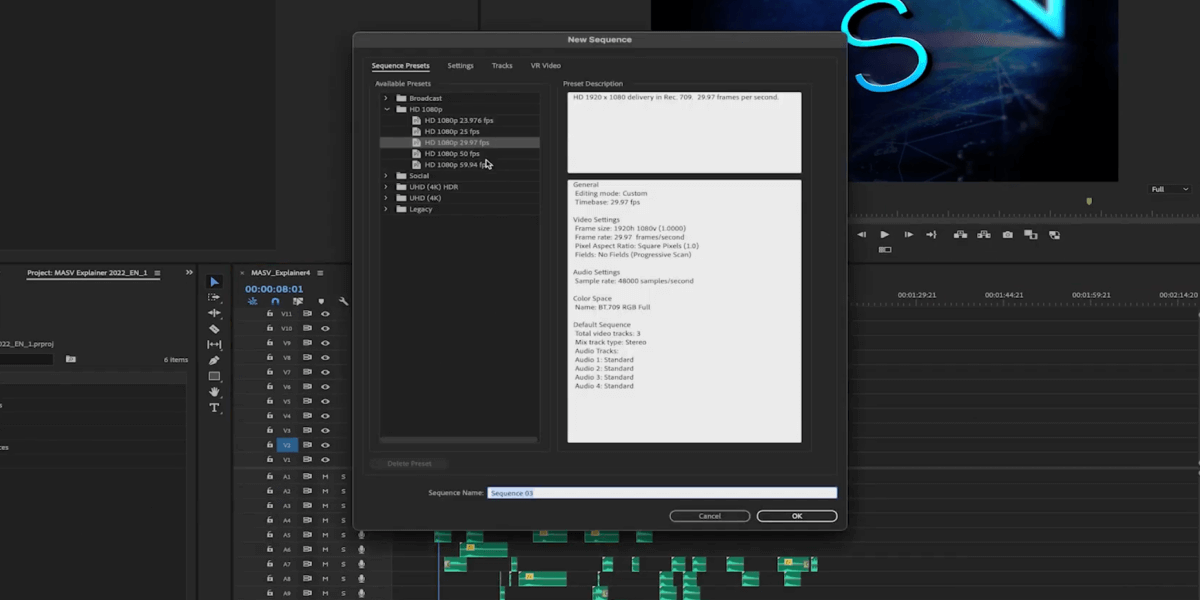Click timeline timecode 00:00:08:01
Screen dimensions: 1200x600
274,288
